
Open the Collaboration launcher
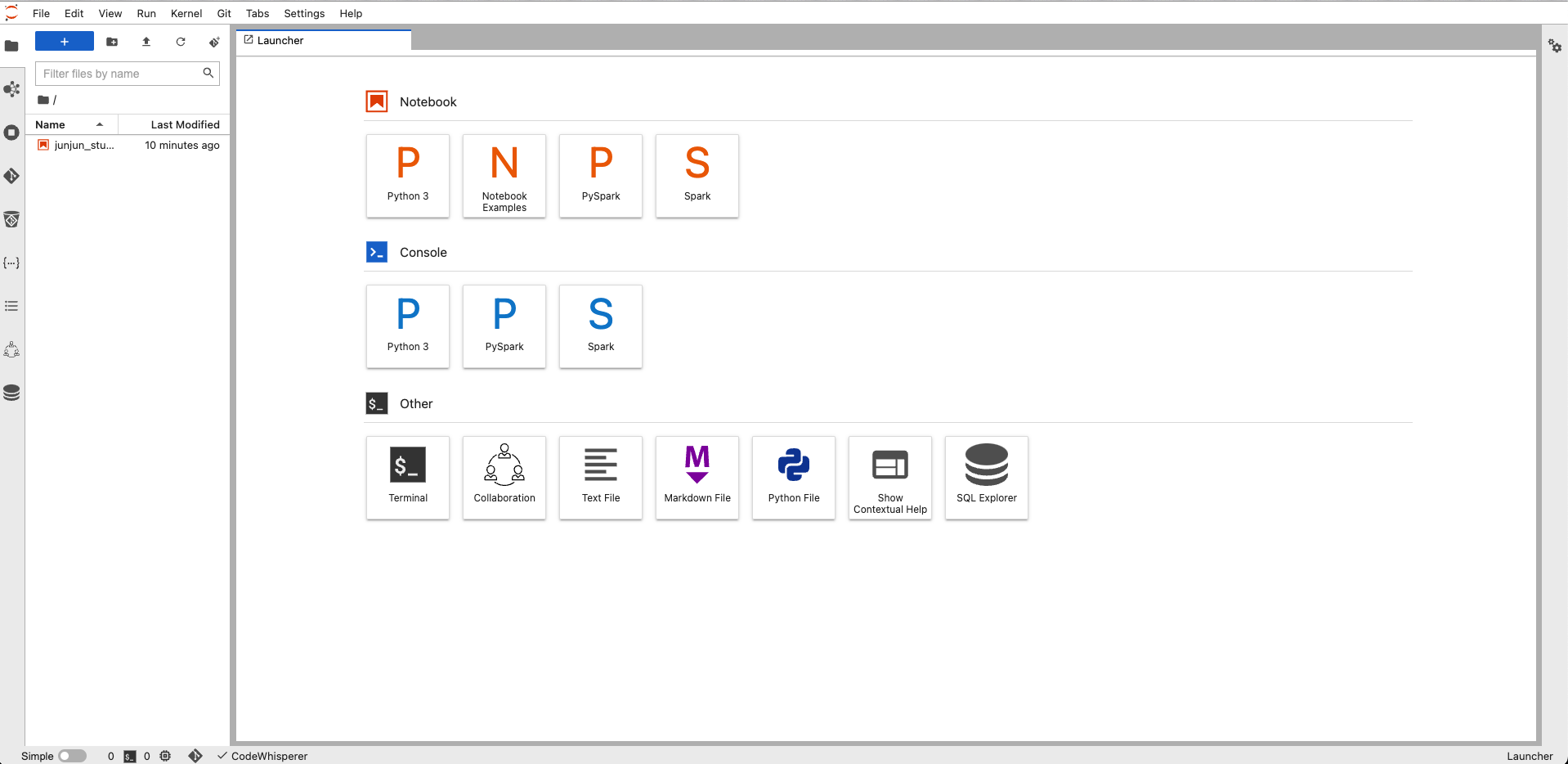(x=504, y=478)
